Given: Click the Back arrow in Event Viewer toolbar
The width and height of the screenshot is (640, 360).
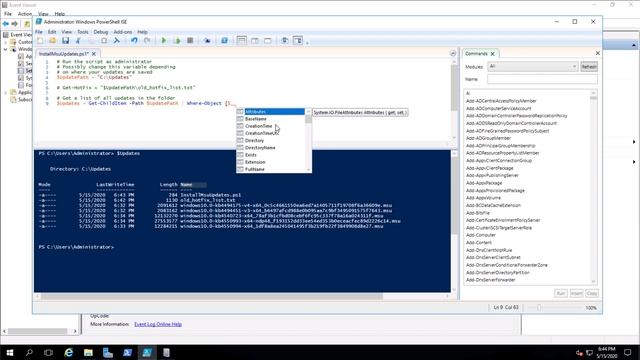Looking at the screenshot, I should click(x=6, y=24).
